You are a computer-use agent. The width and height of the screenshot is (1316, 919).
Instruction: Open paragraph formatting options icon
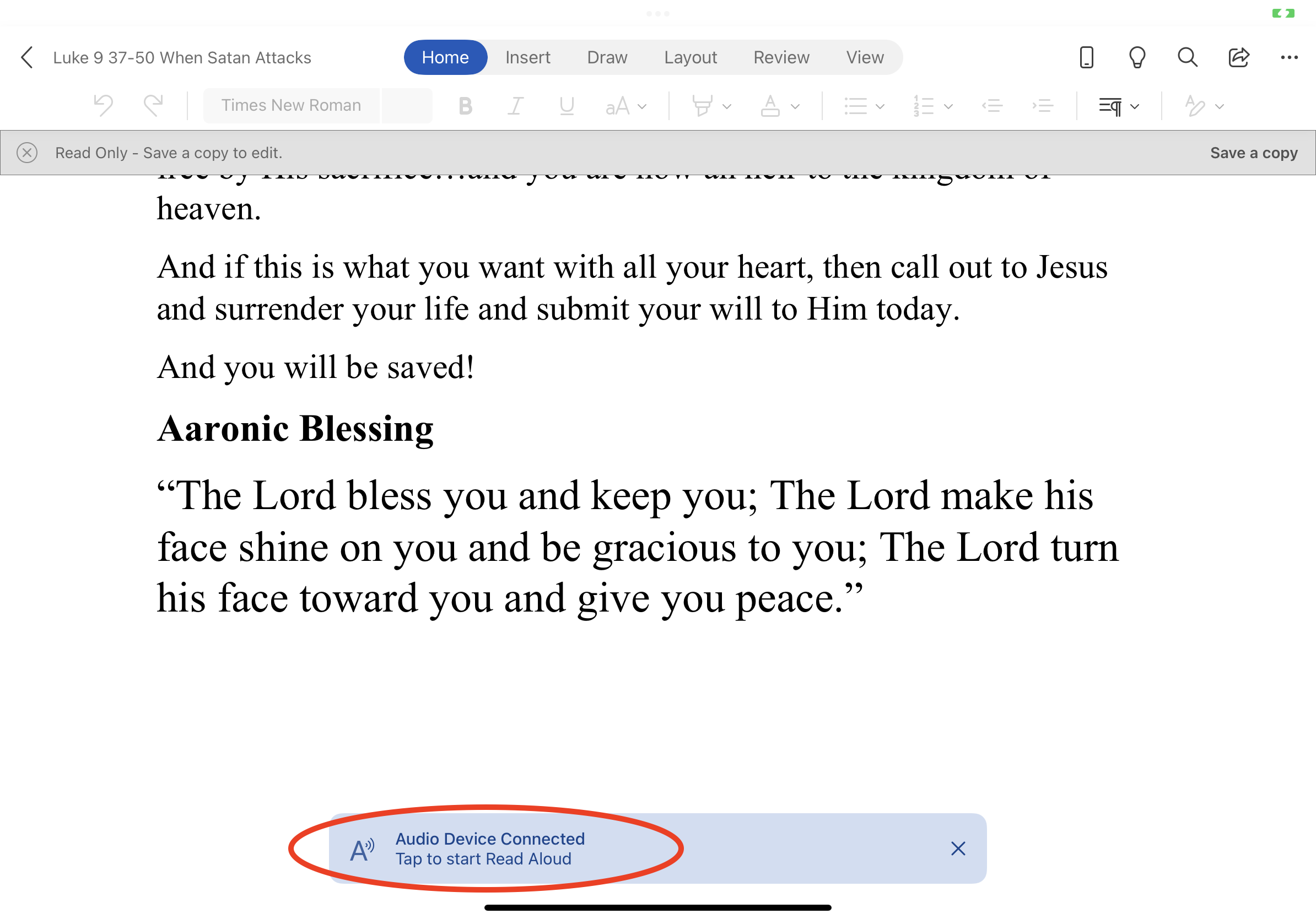(1110, 106)
